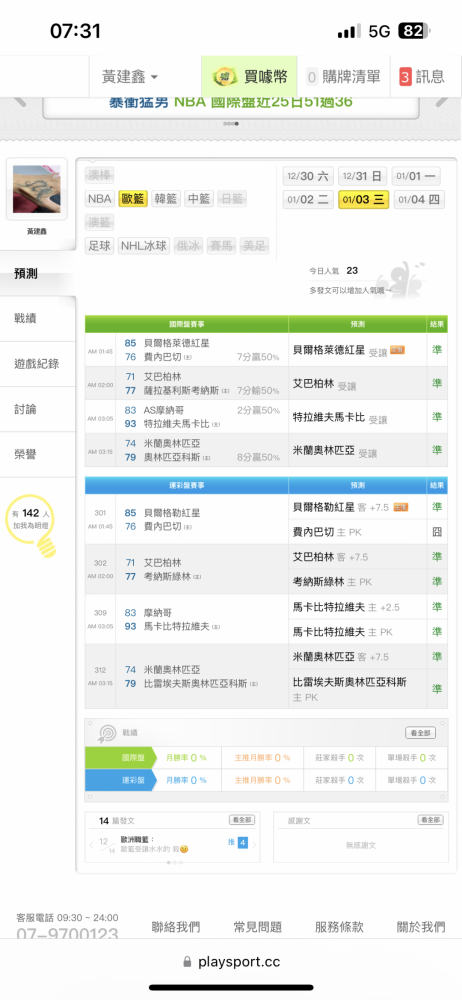The image size is (462, 1000).
Task: Click the 運彩盤賽事 table header
Action: click(x=186, y=485)
